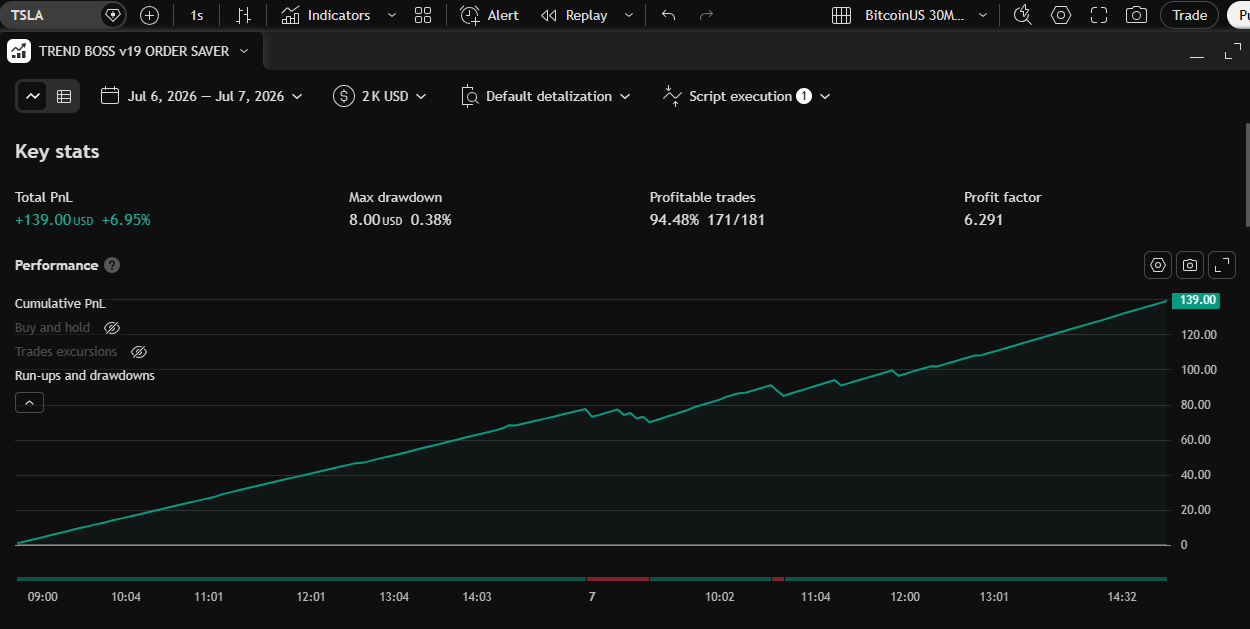The width and height of the screenshot is (1250, 629).
Task: Switch to the table list view
Action: click(x=64, y=96)
